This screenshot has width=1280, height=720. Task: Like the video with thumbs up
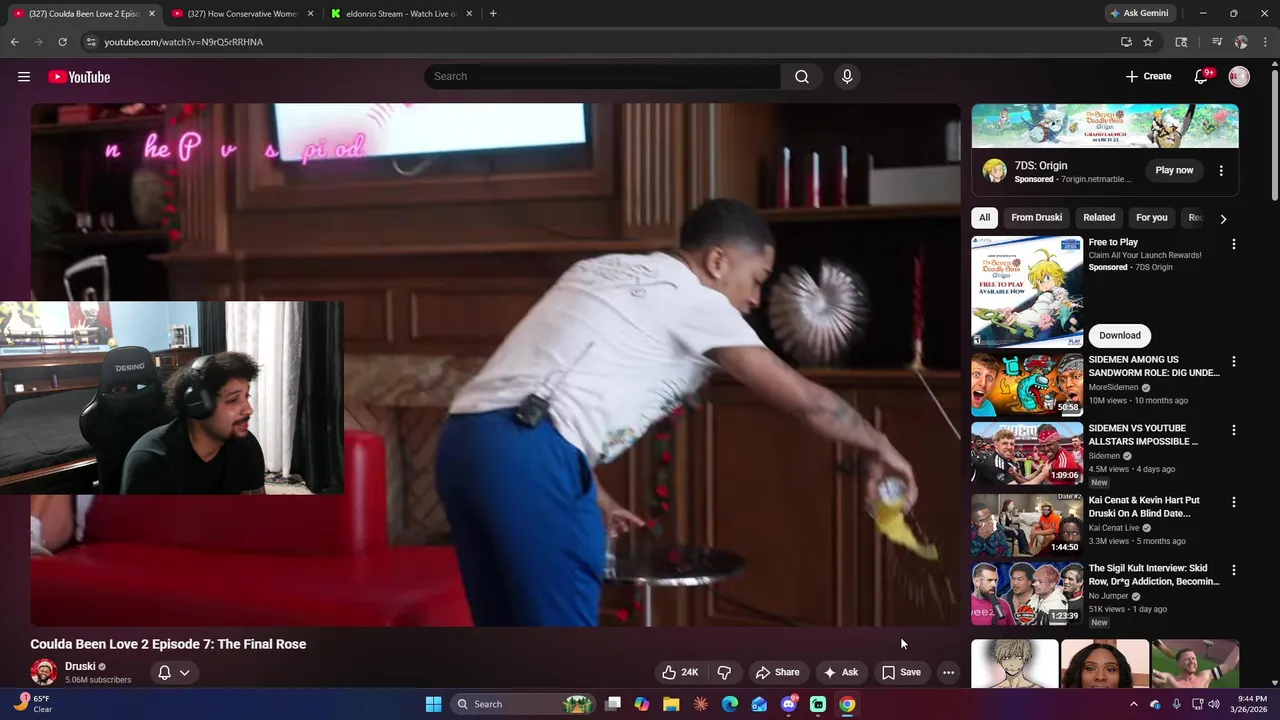[680, 672]
